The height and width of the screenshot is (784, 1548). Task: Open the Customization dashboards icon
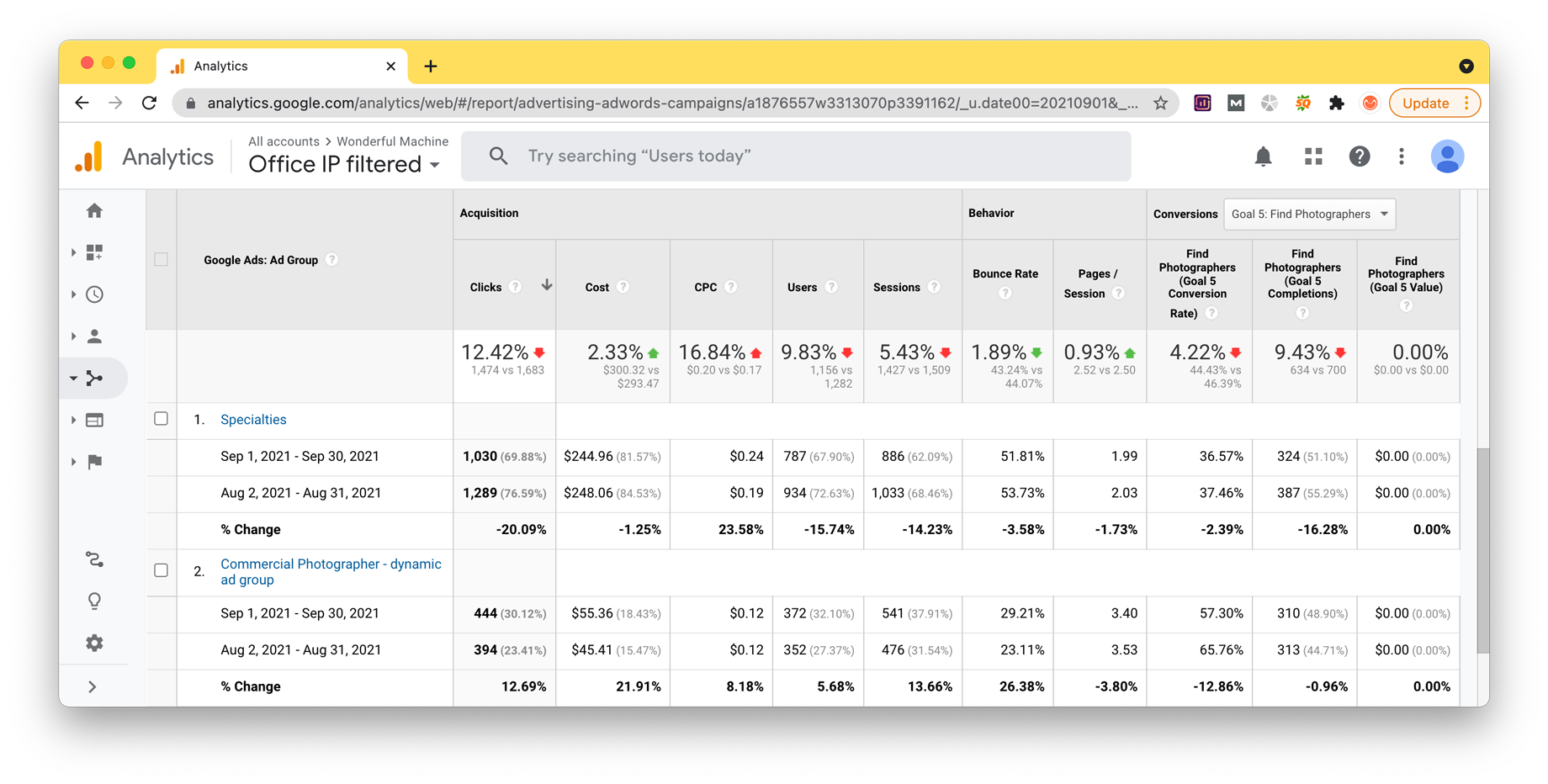94,252
